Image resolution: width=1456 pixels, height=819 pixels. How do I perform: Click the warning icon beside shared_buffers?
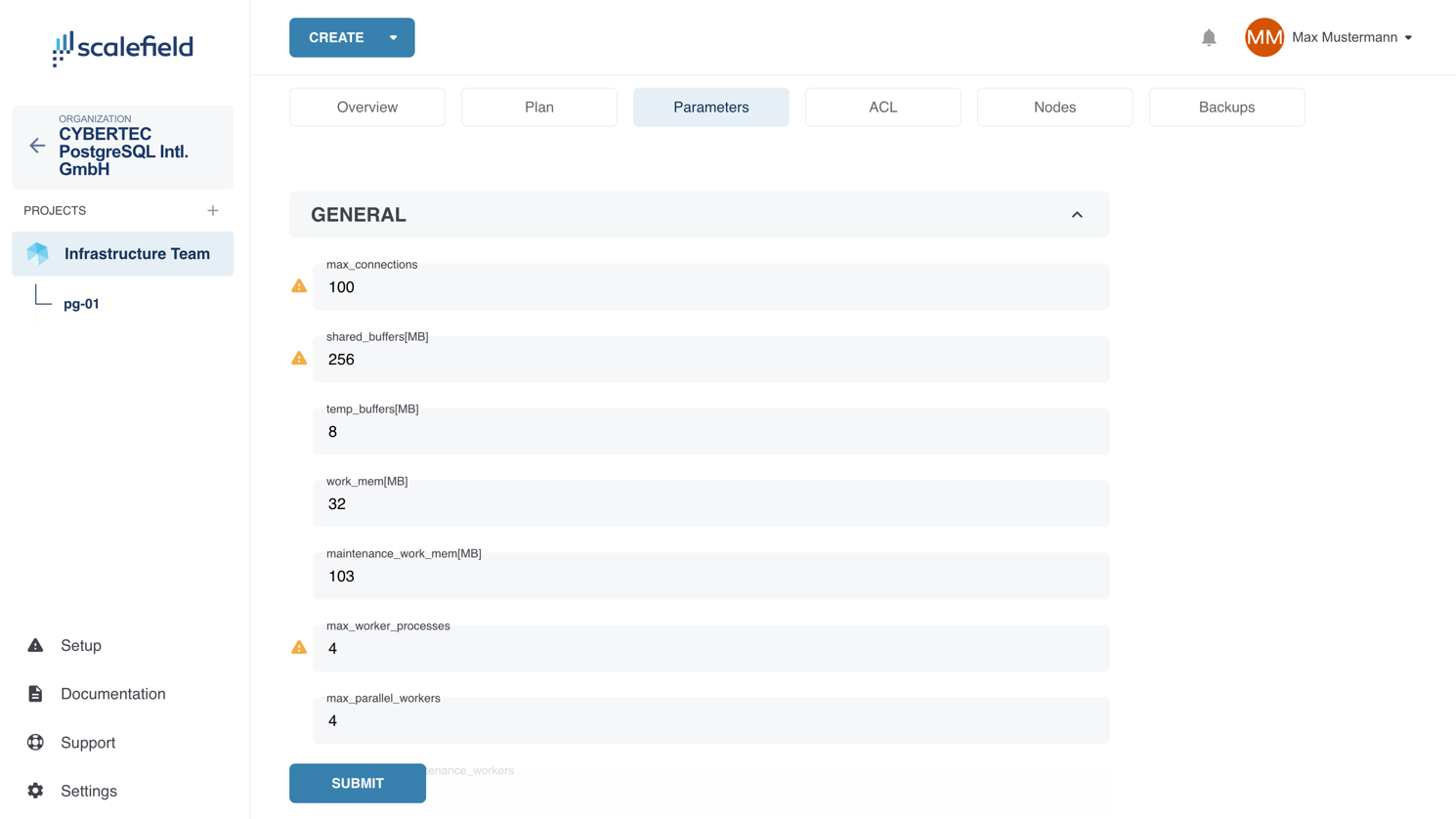pos(298,357)
